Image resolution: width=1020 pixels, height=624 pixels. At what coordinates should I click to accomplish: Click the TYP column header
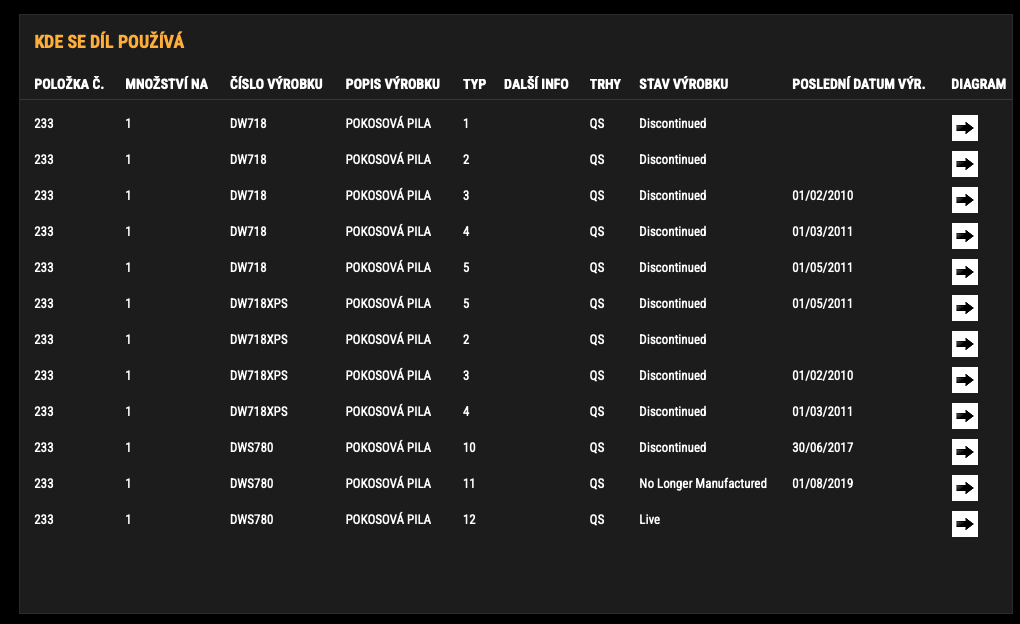(x=474, y=84)
